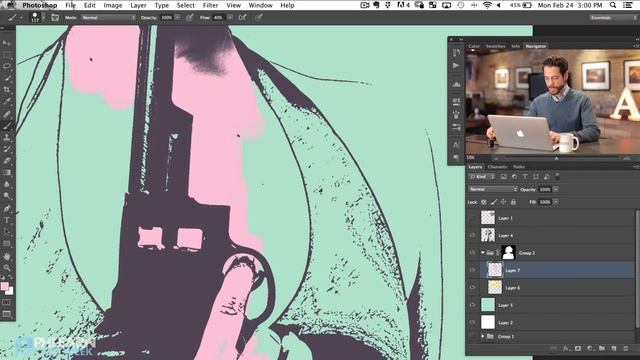640x360 pixels.
Task: Click the Navigator zoom percentage field
Action: click(x=471, y=158)
